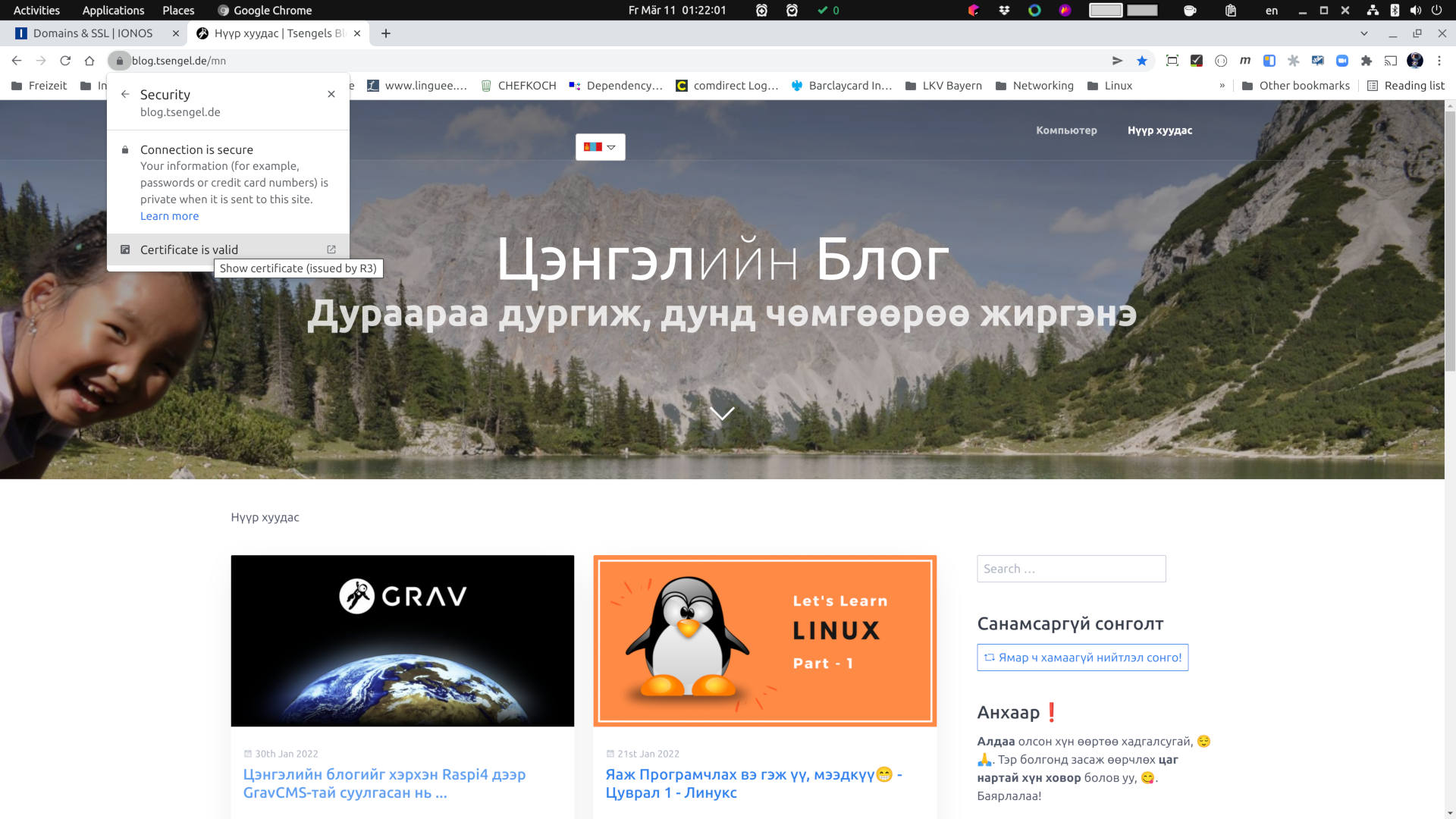Open a new browser tab
1456x819 pixels.
[x=386, y=33]
